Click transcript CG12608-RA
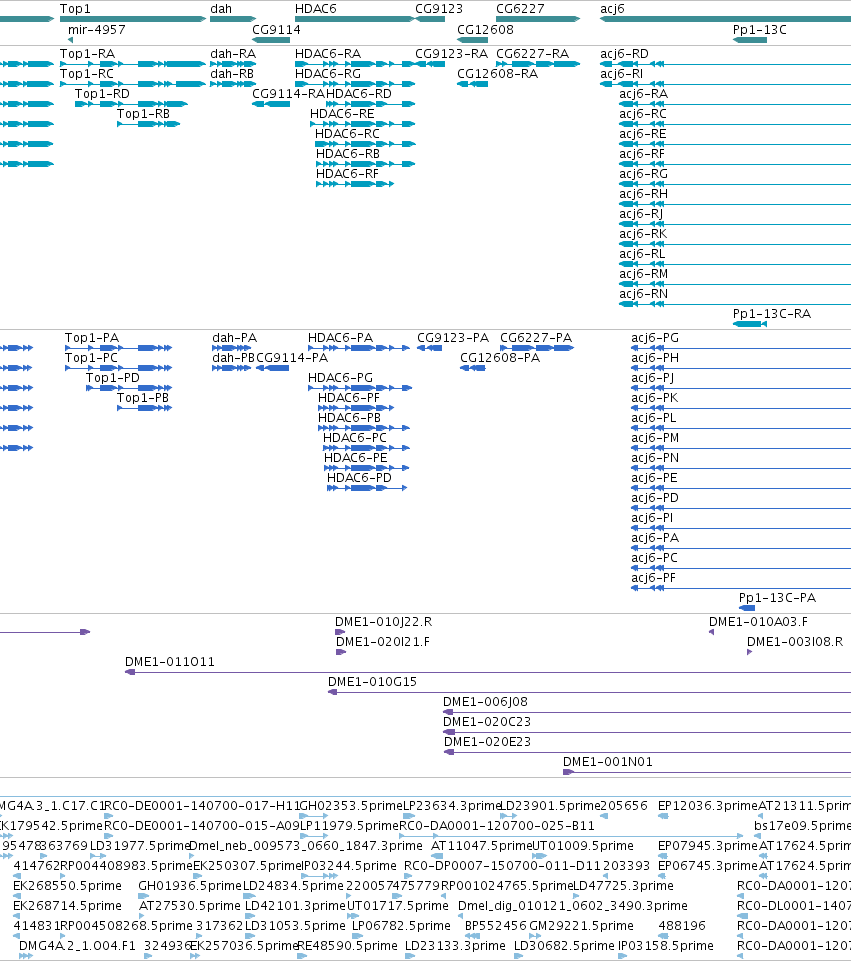Screen dimensions: 851x961 click(472, 84)
